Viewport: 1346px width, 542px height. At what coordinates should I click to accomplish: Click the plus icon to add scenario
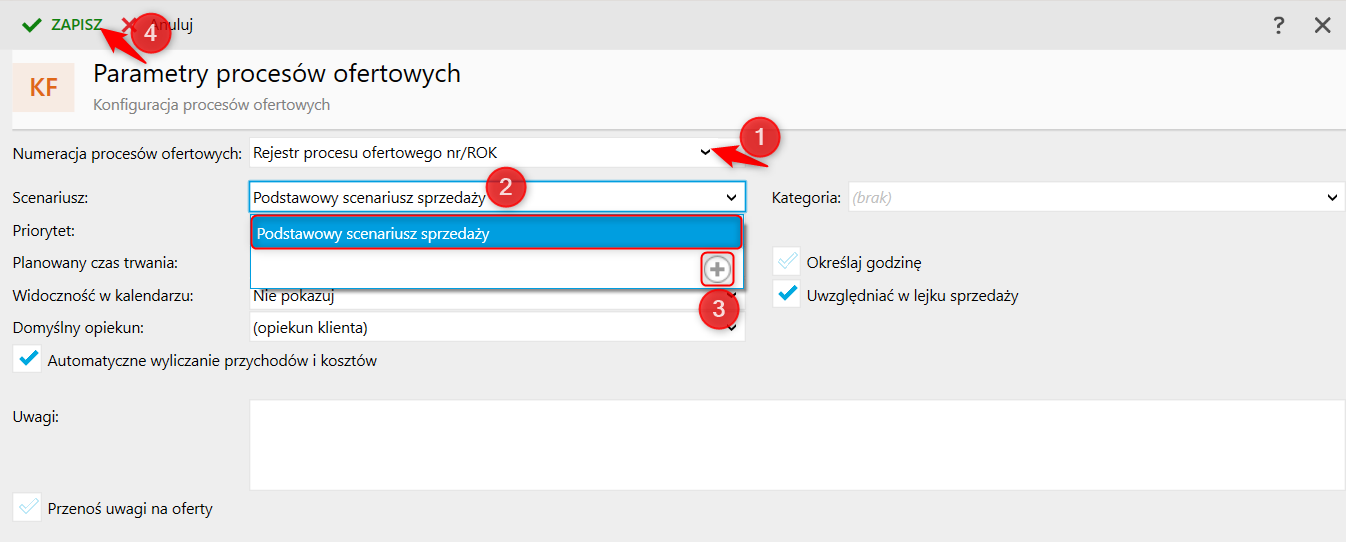click(x=717, y=268)
